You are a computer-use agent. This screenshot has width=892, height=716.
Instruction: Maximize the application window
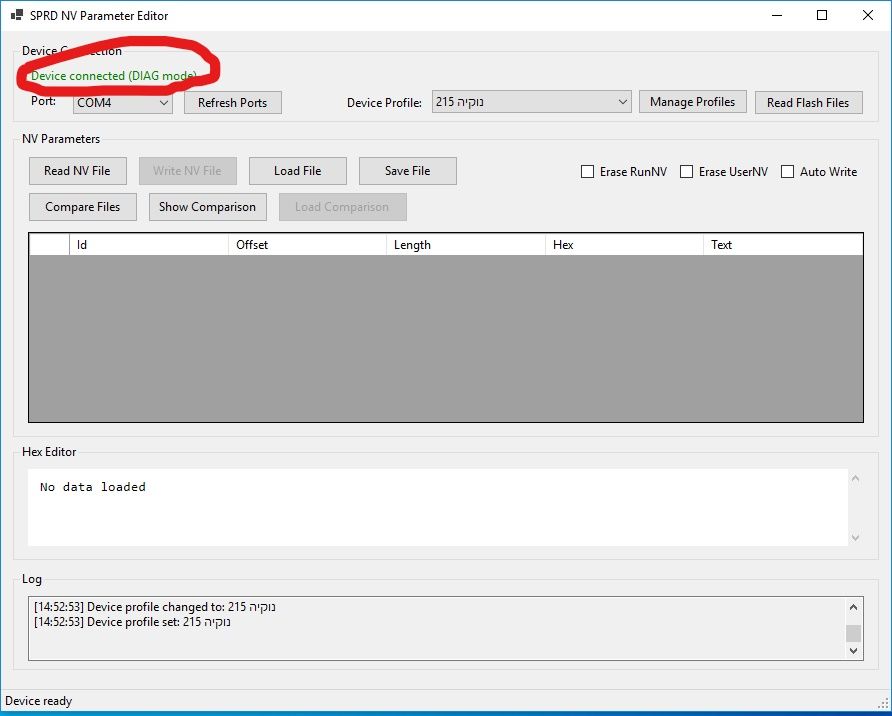[x=821, y=16]
